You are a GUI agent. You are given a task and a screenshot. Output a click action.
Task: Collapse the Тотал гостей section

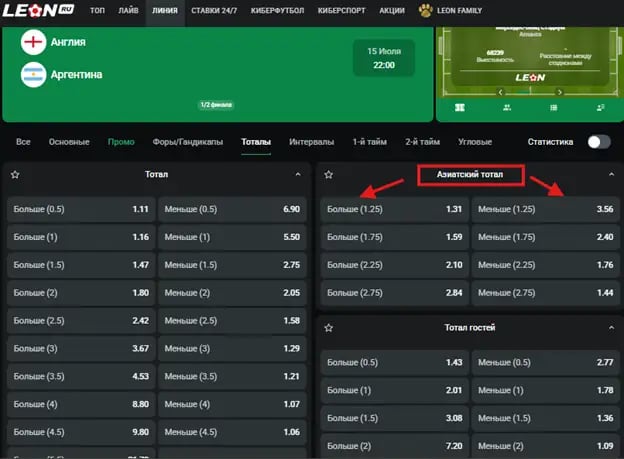(x=611, y=328)
